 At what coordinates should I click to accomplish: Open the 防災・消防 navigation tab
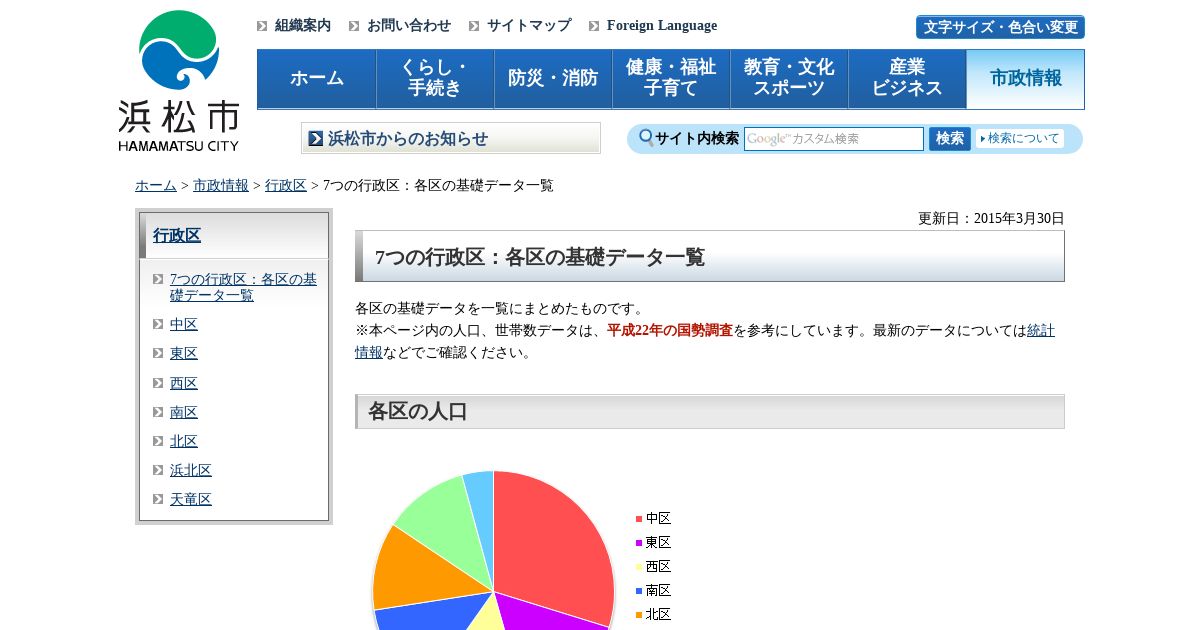point(553,79)
